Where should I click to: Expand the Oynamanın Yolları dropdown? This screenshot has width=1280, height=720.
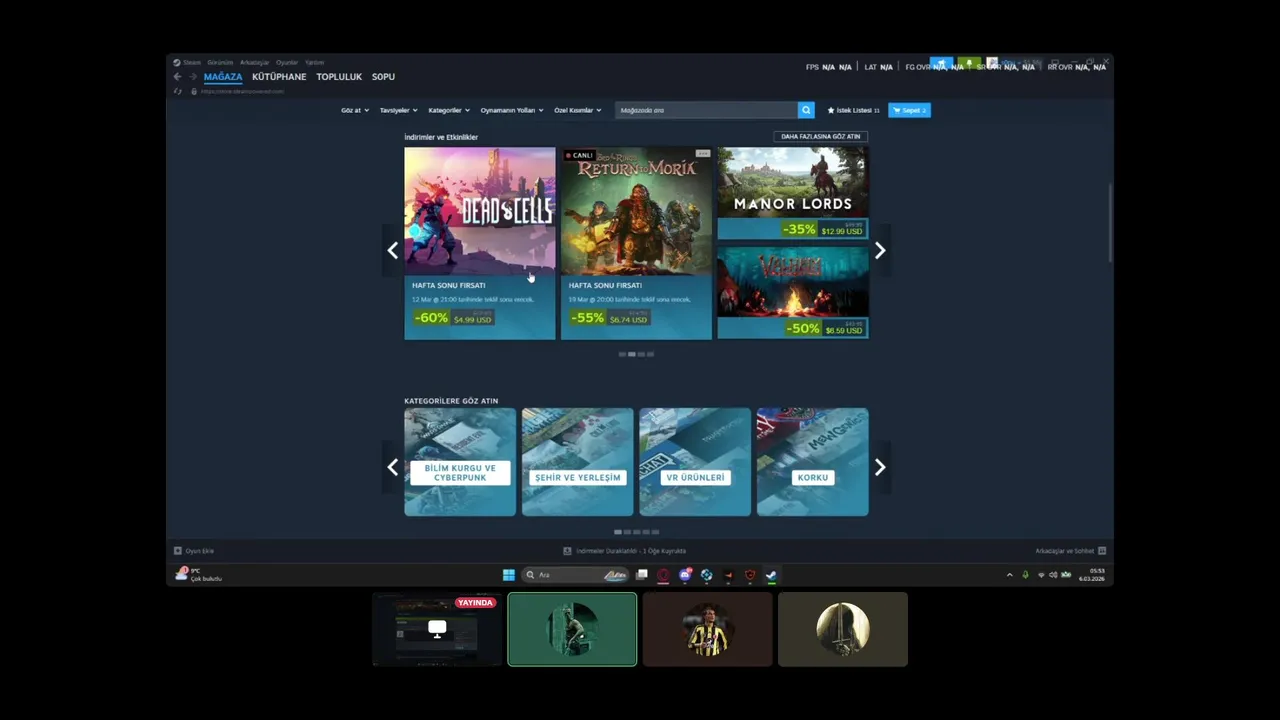click(x=512, y=110)
